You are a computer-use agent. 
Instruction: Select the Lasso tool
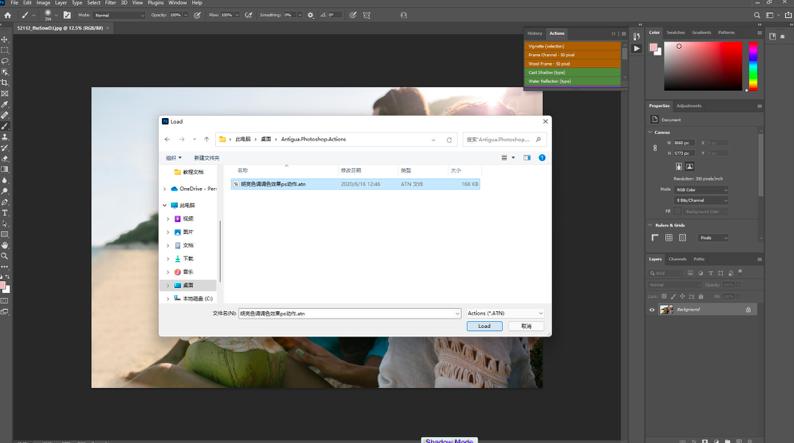(x=5, y=61)
